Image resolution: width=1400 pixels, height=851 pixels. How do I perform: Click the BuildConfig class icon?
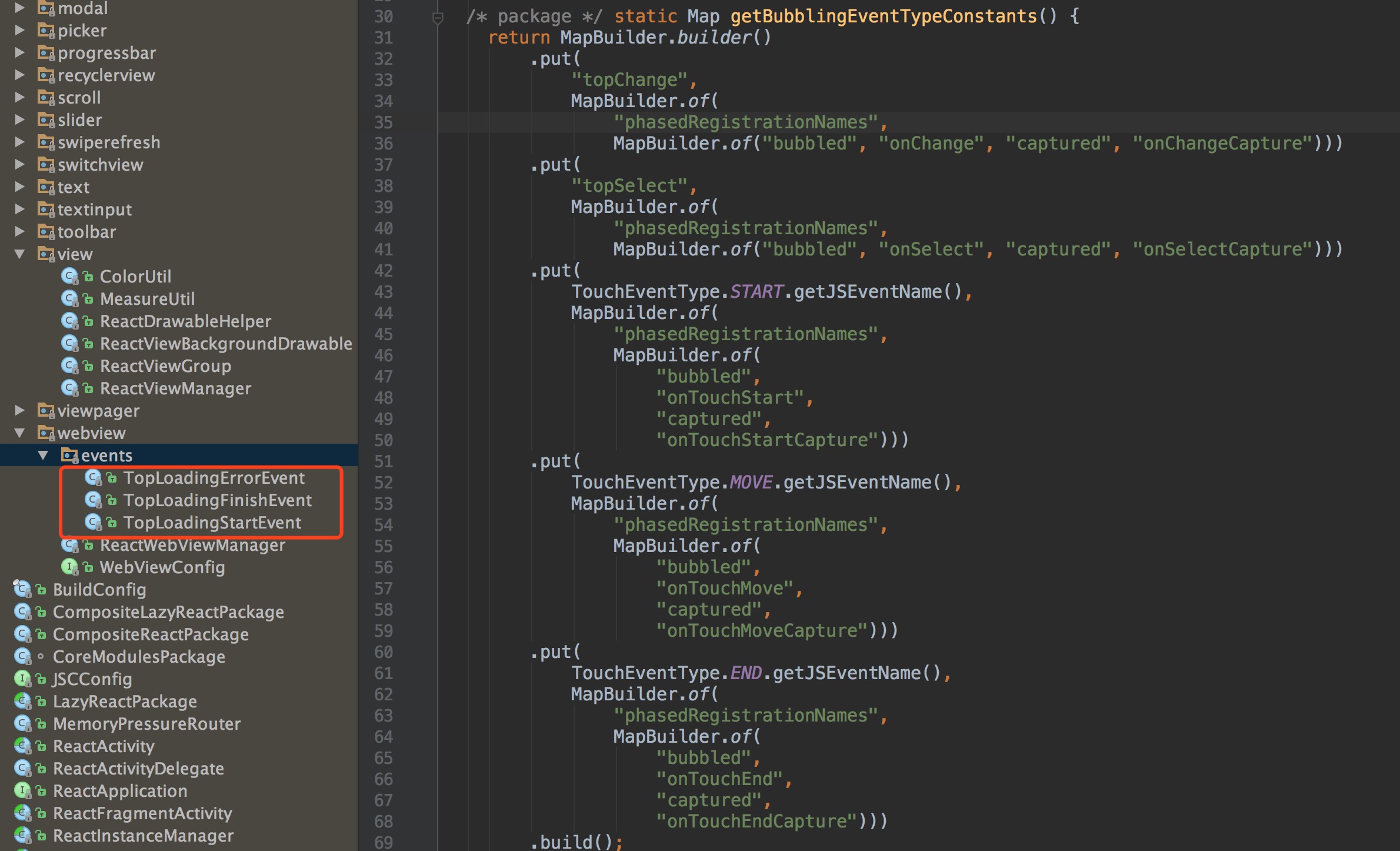(x=22, y=589)
